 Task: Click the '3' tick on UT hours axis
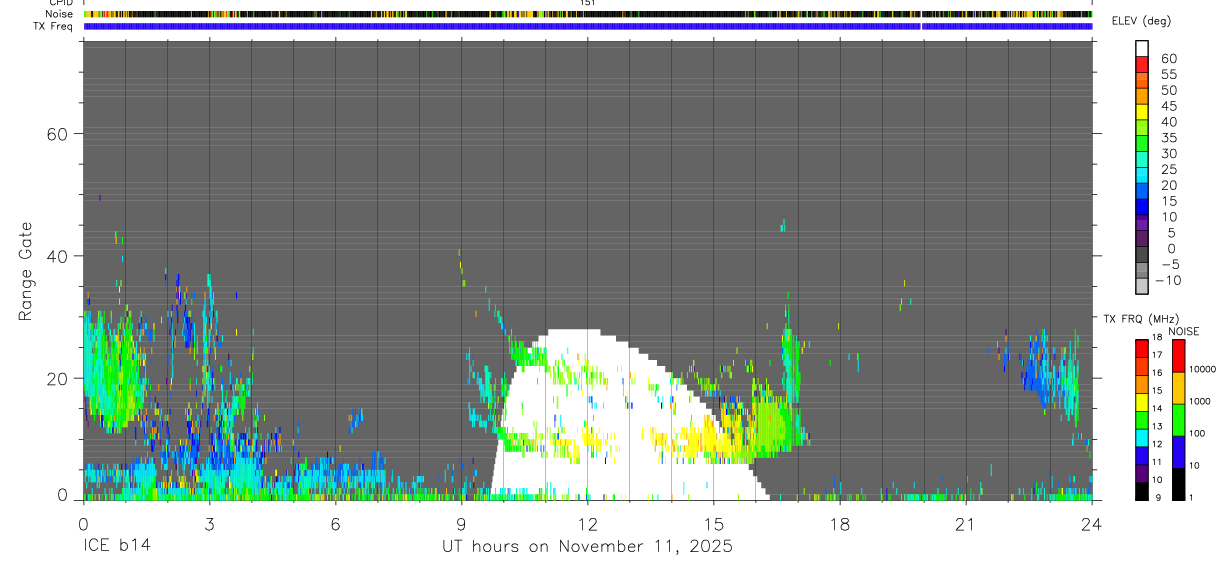tap(209, 523)
